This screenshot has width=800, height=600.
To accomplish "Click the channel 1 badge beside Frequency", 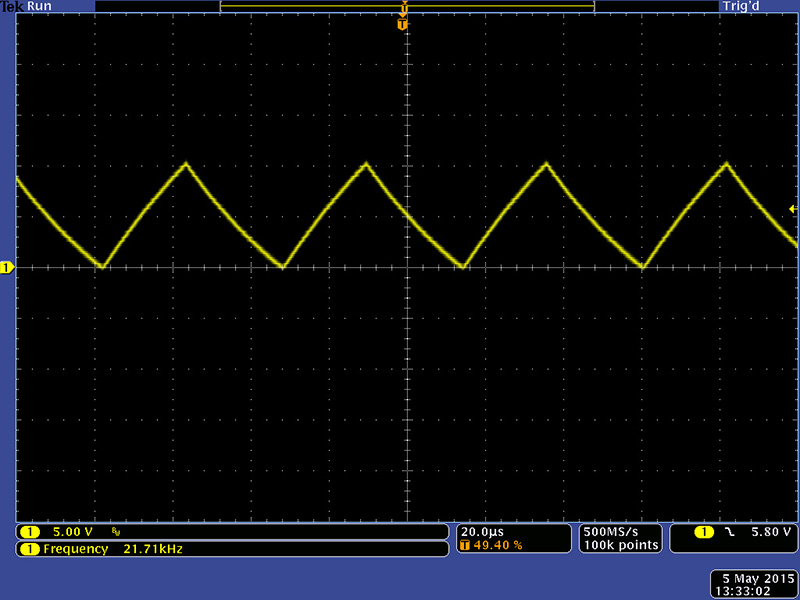I will tap(30, 549).
